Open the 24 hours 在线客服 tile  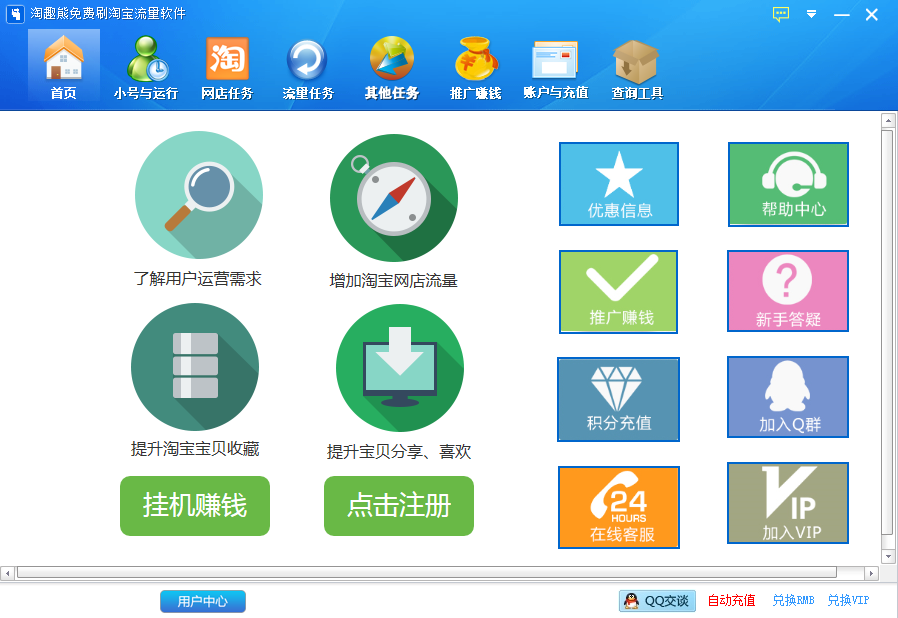pyautogui.click(x=619, y=507)
